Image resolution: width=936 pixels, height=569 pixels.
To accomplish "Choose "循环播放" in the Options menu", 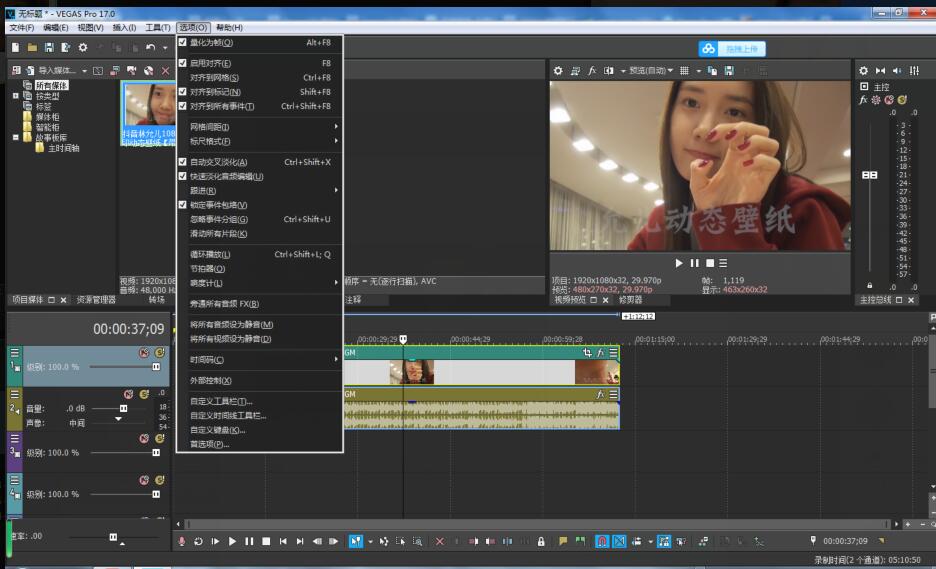I will (260, 254).
